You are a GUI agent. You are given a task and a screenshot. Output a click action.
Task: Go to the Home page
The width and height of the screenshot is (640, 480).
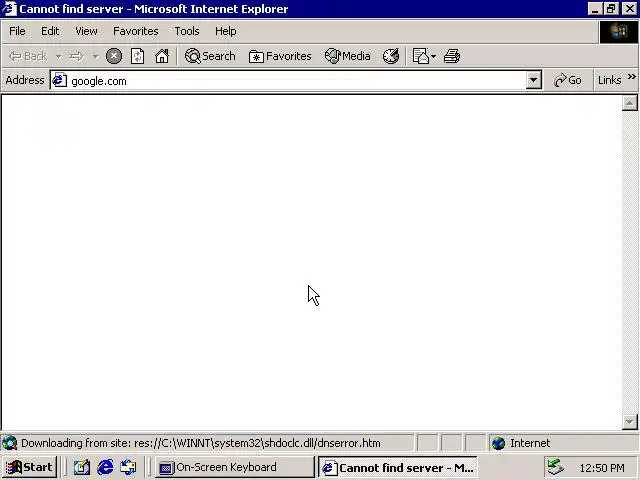click(x=162, y=56)
